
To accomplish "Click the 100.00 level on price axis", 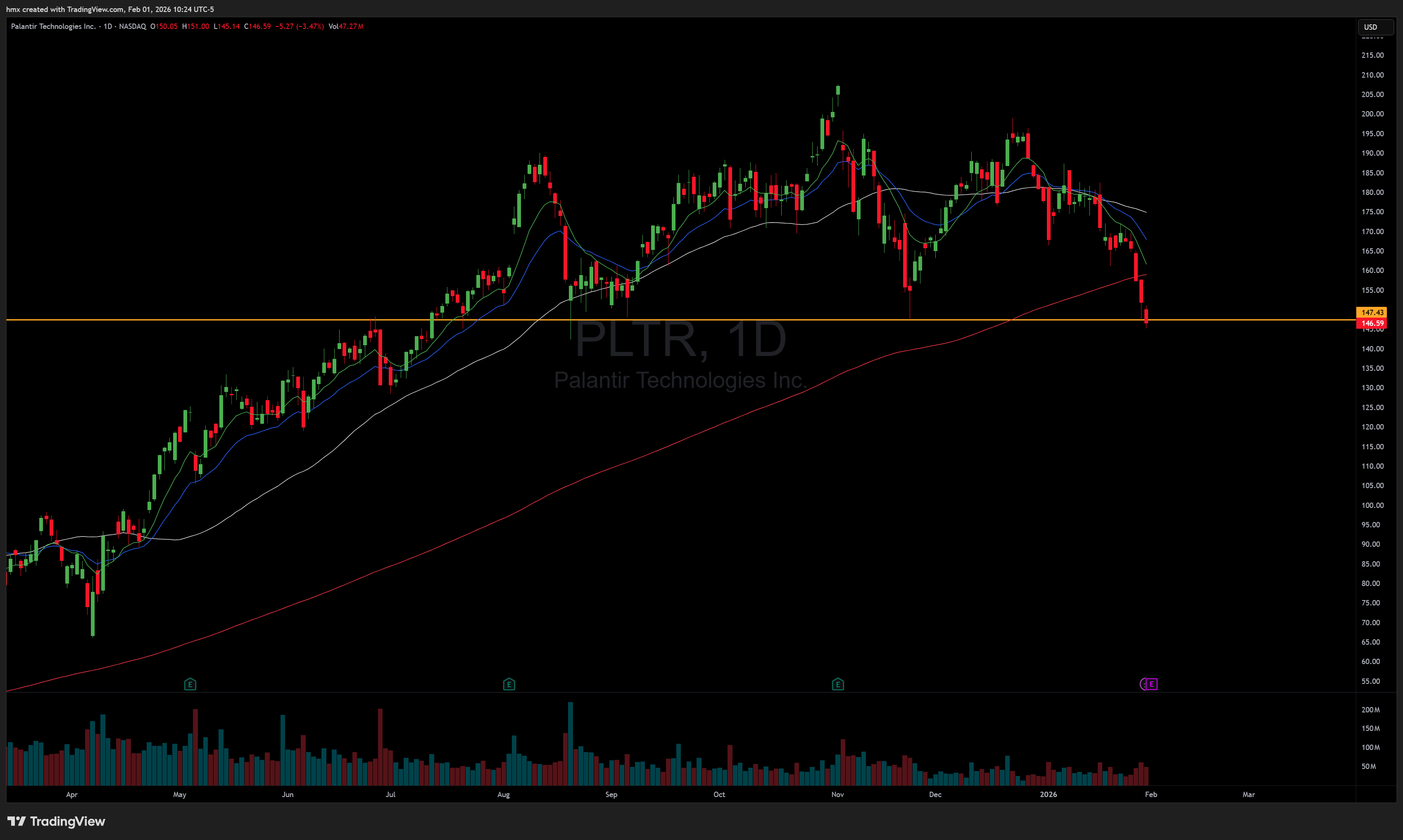I will 1372,505.
